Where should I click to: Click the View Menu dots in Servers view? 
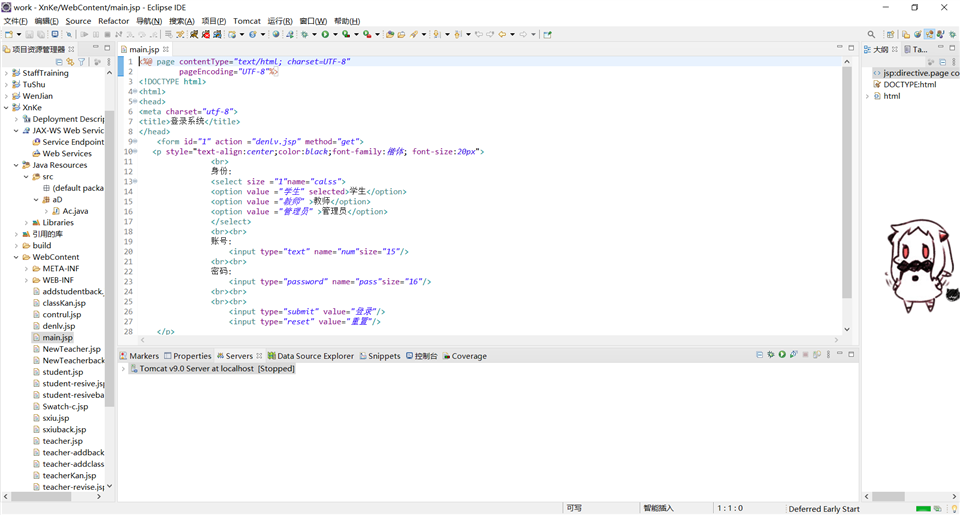tap(828, 355)
